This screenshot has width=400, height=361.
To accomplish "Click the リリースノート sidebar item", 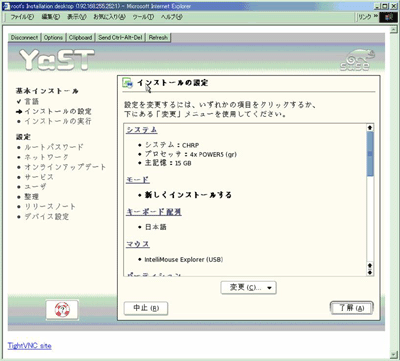I will tap(50, 206).
